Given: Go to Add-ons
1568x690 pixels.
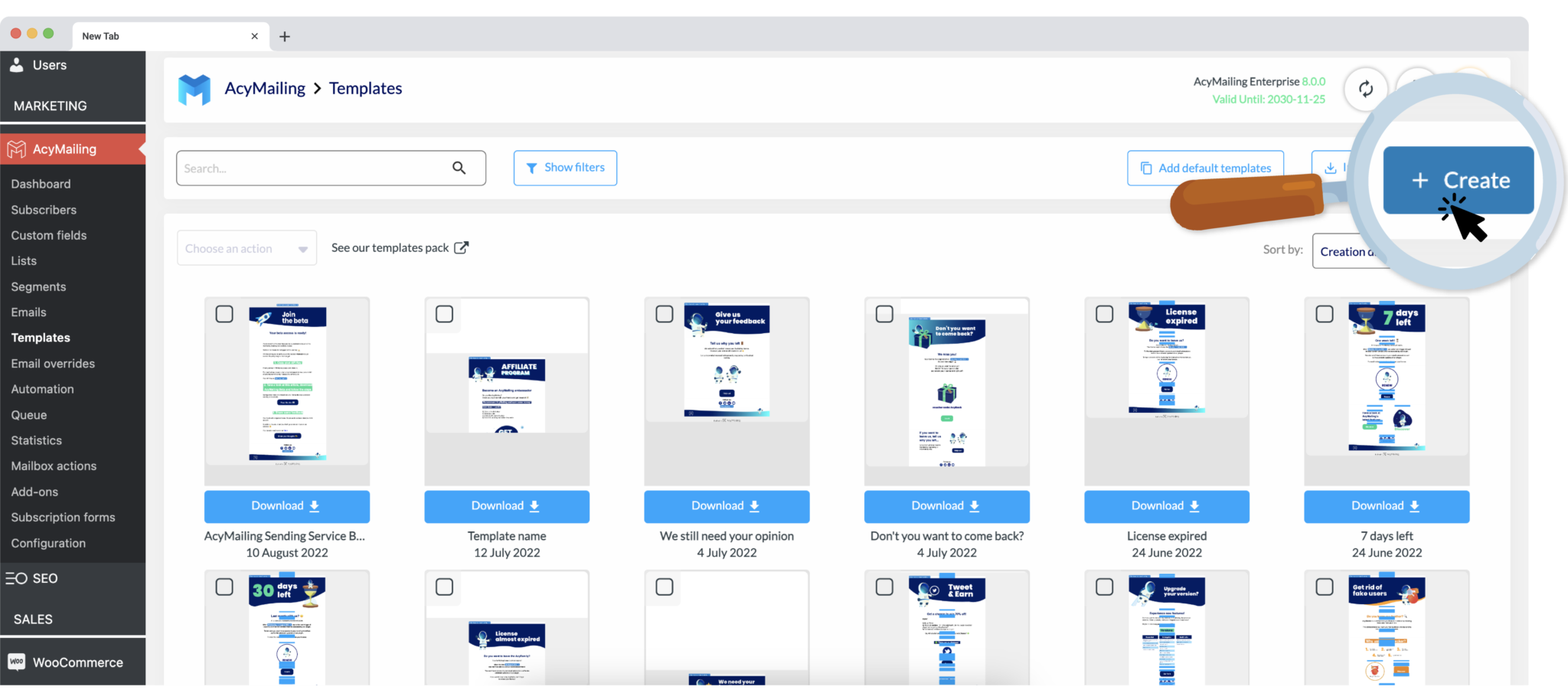Looking at the screenshot, I should click(34, 492).
